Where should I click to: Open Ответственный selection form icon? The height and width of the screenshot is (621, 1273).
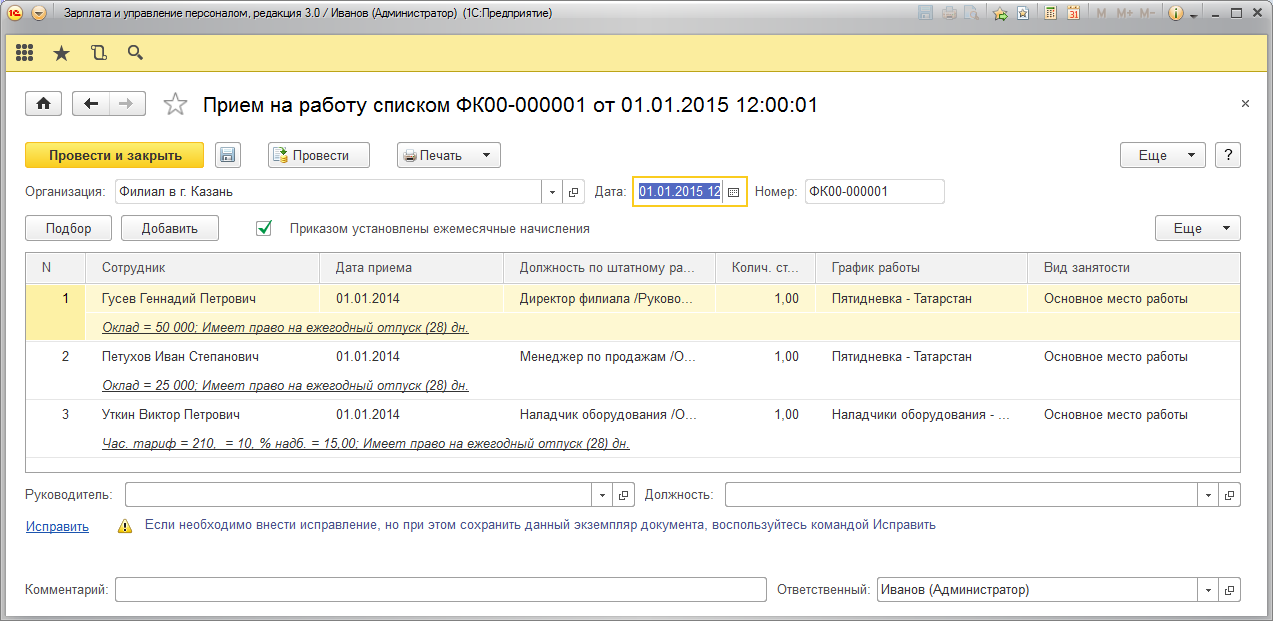[1231, 590]
